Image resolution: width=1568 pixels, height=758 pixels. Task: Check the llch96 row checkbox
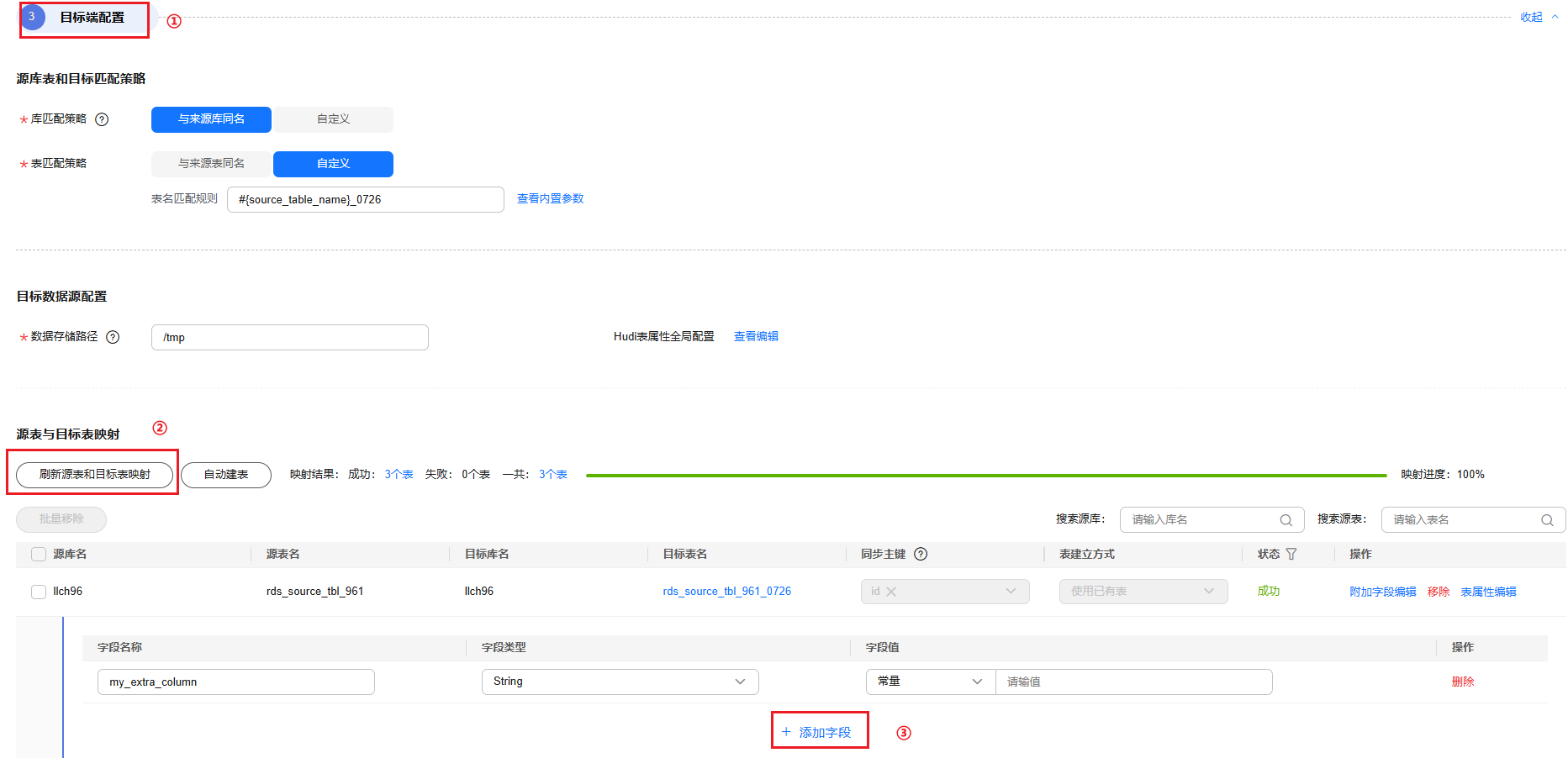(x=39, y=592)
